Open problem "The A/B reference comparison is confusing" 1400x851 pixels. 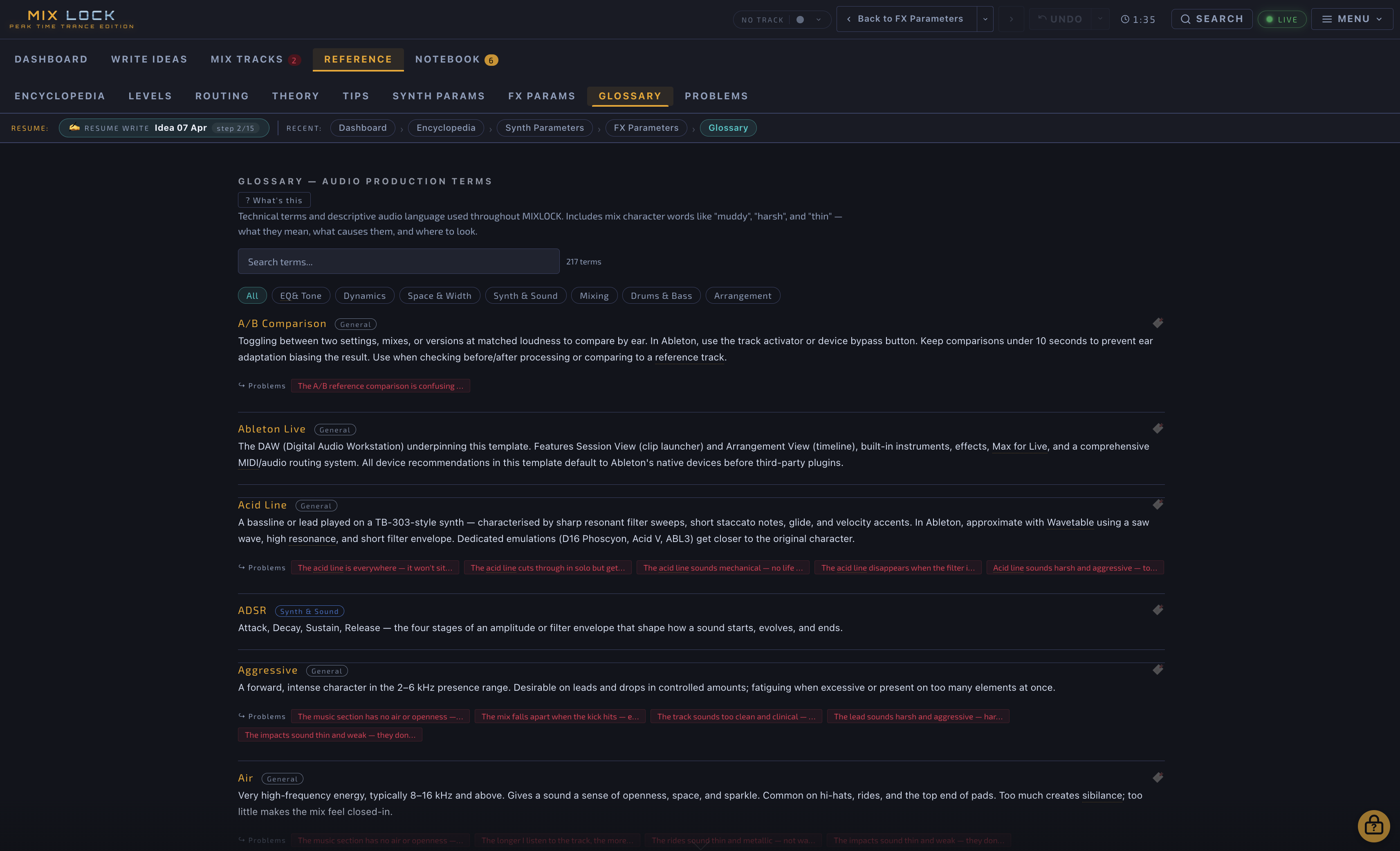(380, 386)
